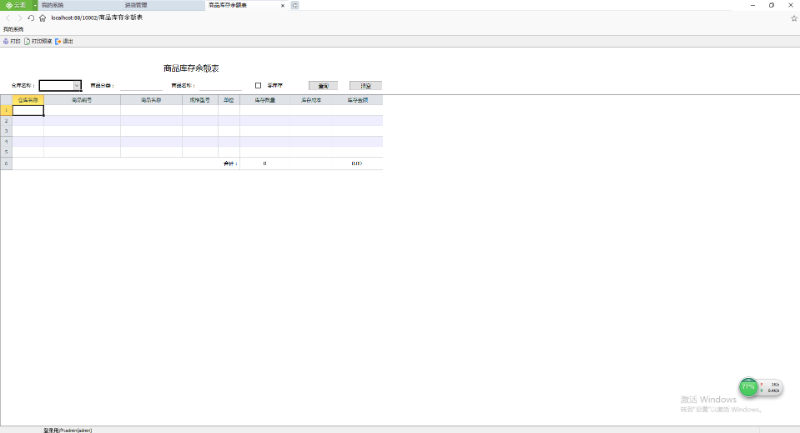The image size is (800, 433).
Task: Click the green 云表 logo button
Action: pyautogui.click(x=16, y=5)
